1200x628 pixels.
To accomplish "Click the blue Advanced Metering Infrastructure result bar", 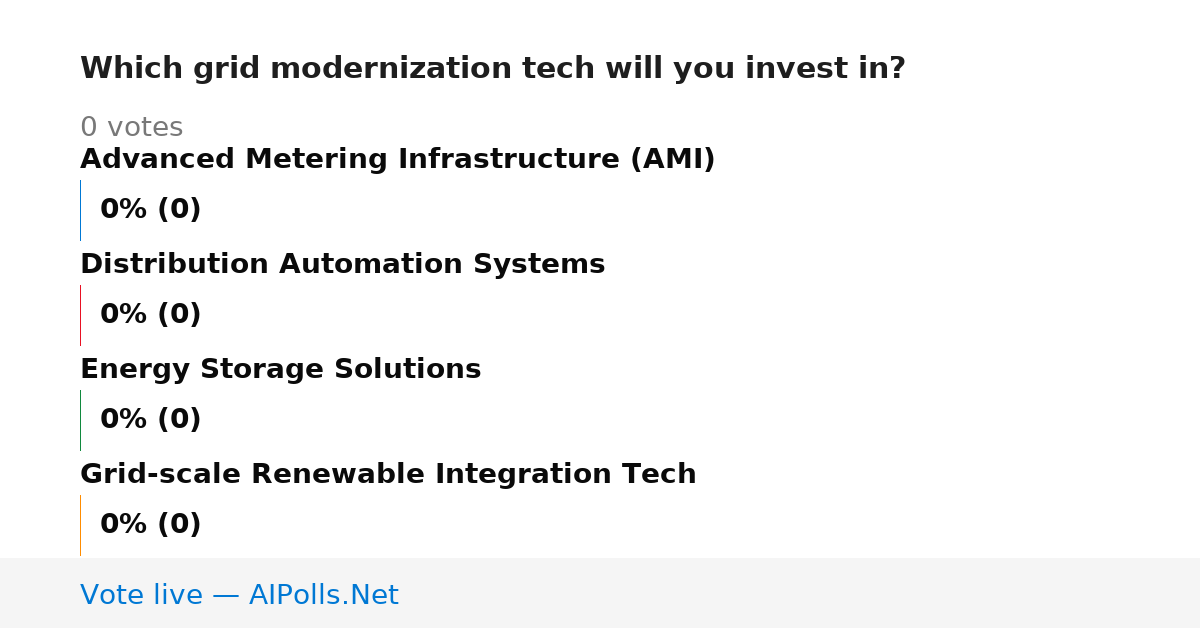I will click(80, 210).
